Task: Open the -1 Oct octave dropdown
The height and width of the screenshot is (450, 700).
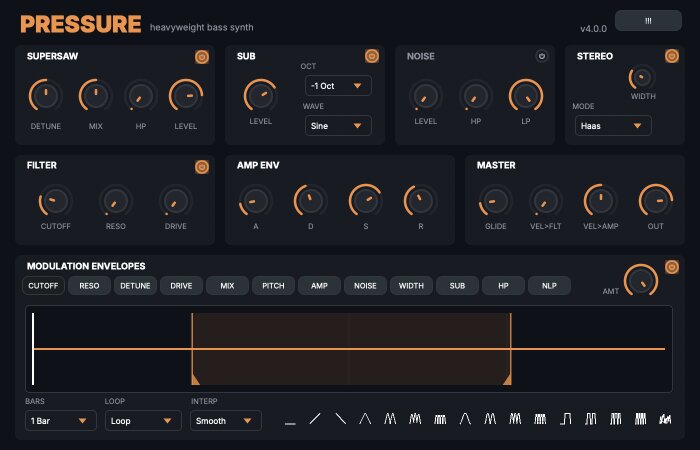Action: [338, 86]
